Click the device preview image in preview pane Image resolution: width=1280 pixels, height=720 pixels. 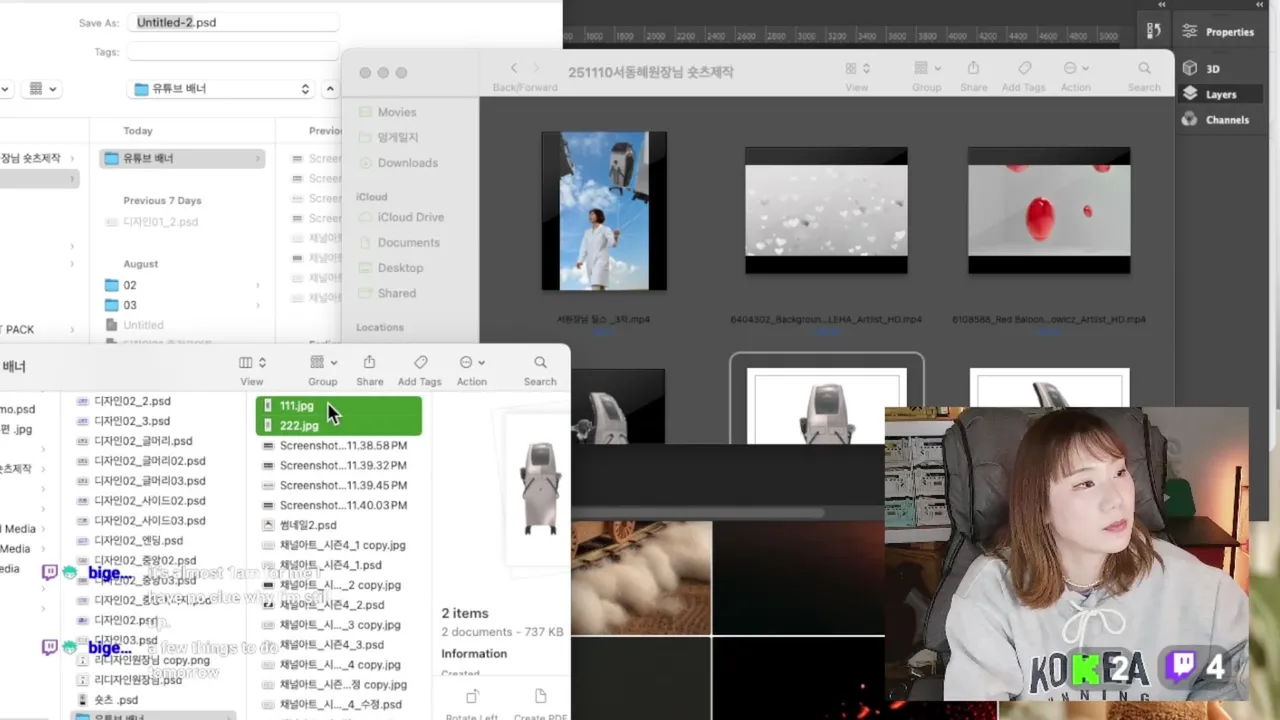(540, 489)
